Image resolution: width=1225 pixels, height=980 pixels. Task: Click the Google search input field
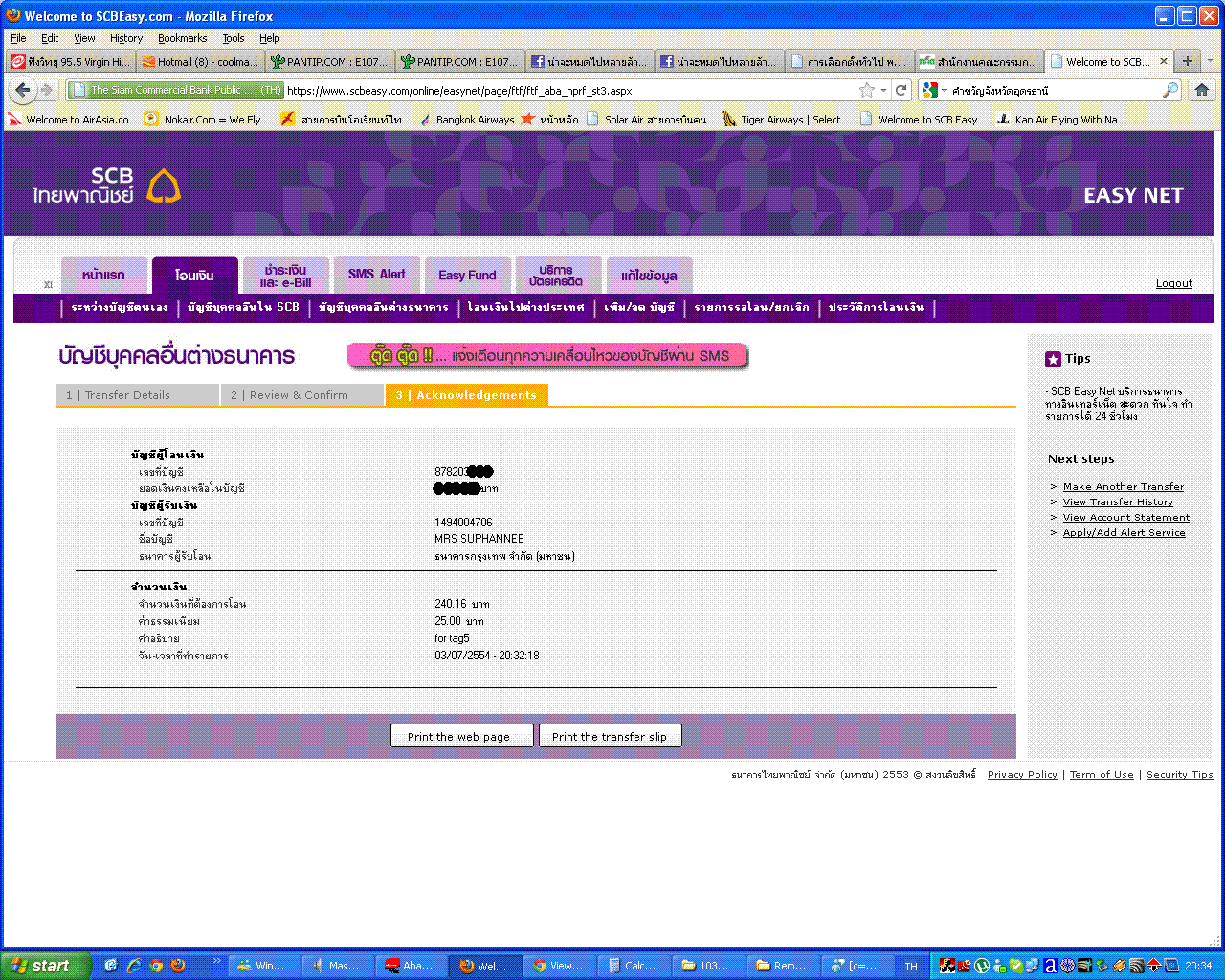pyautogui.click(x=1056, y=90)
